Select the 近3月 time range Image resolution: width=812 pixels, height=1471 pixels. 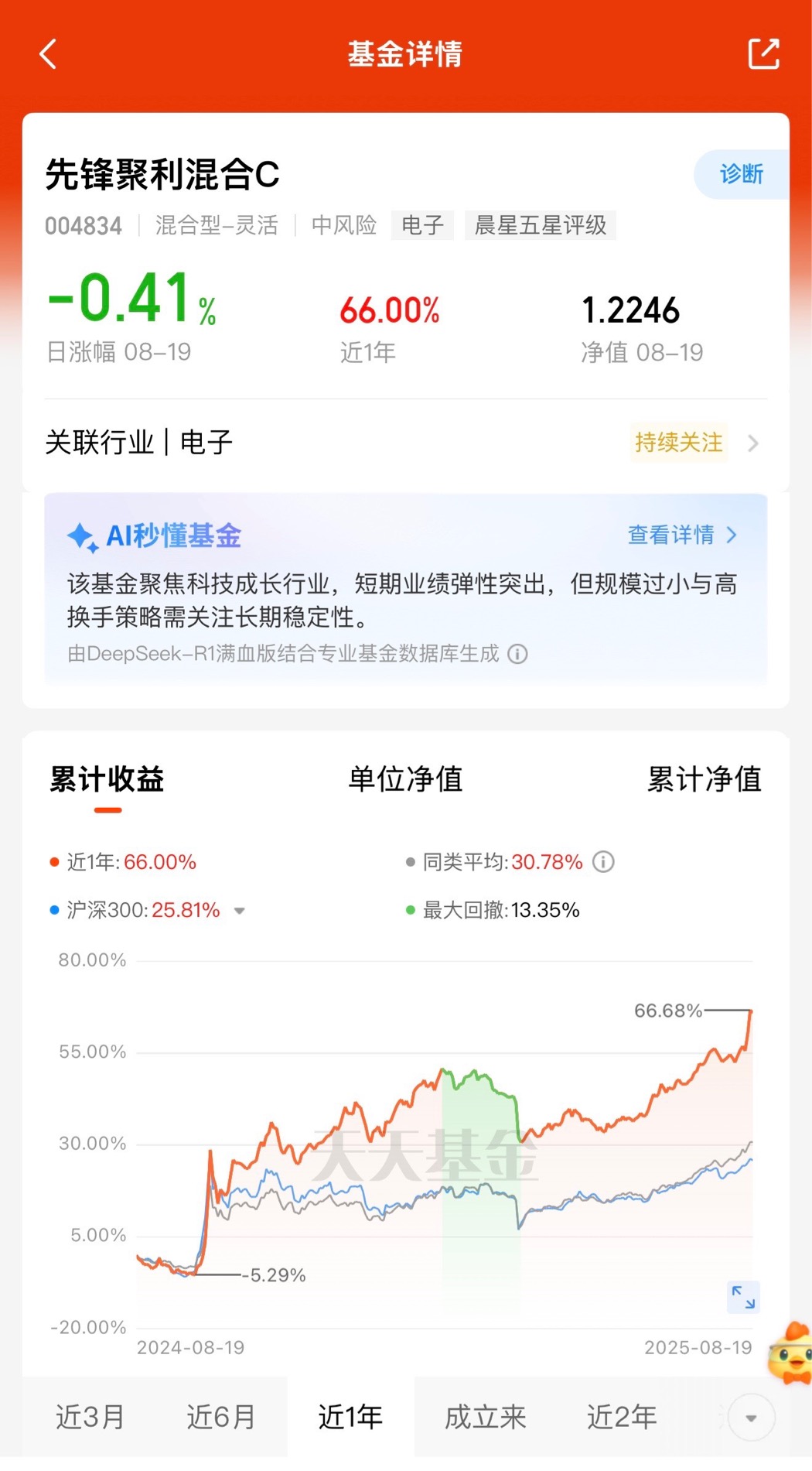pyautogui.click(x=90, y=1417)
